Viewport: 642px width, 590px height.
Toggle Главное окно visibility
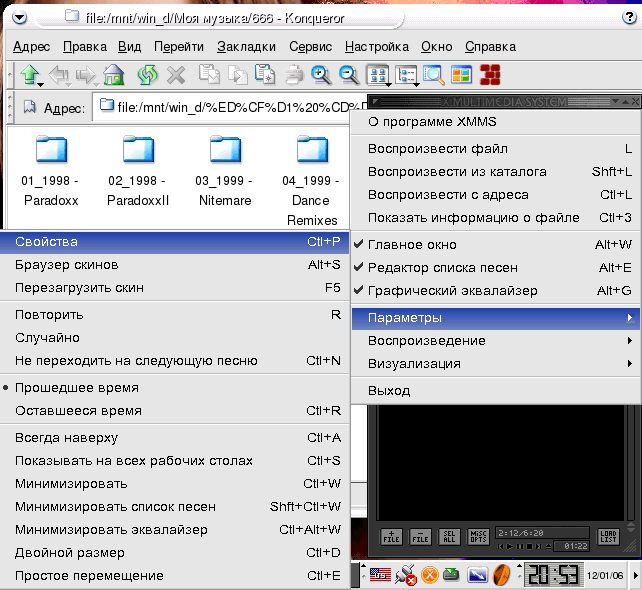point(496,244)
